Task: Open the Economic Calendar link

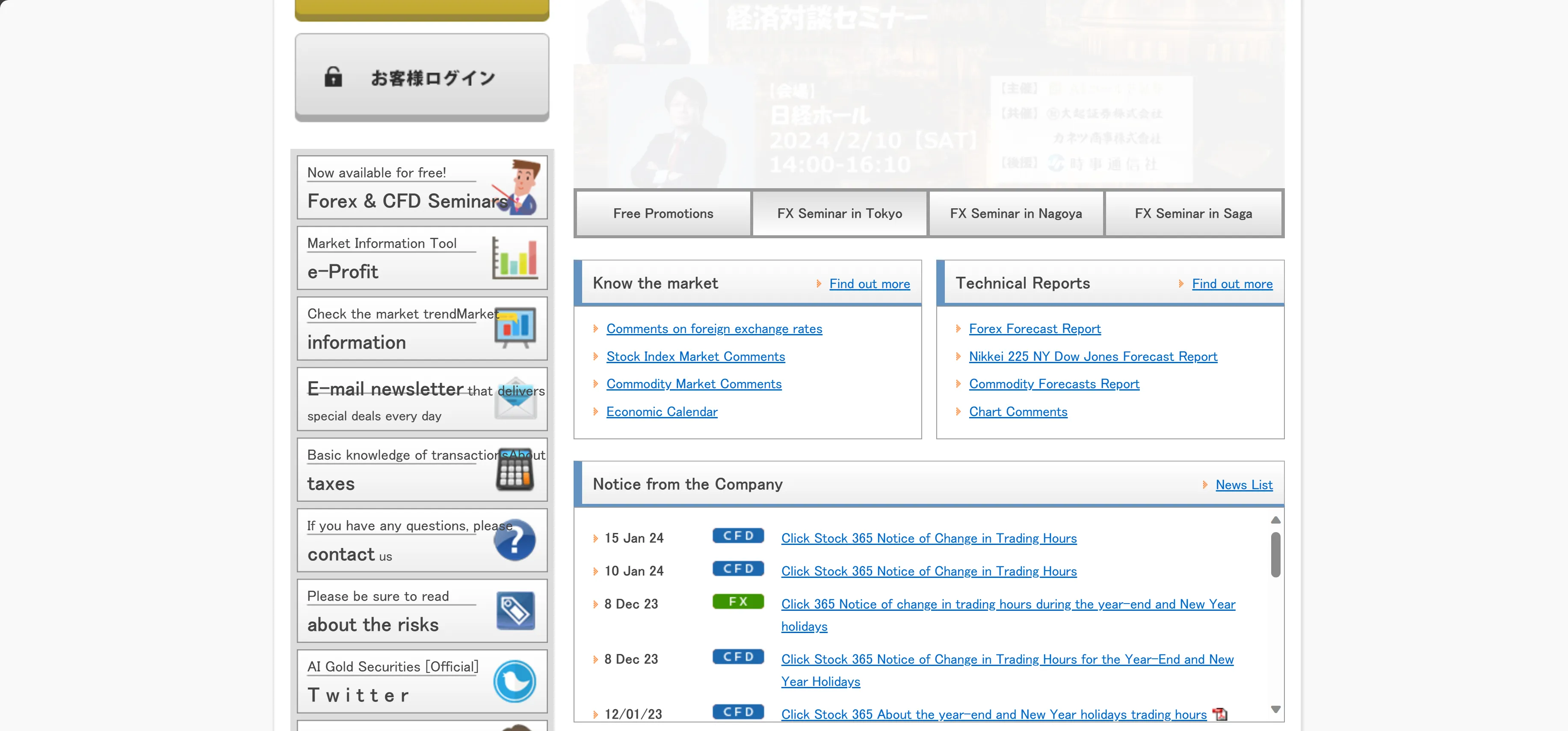Action: pos(662,412)
